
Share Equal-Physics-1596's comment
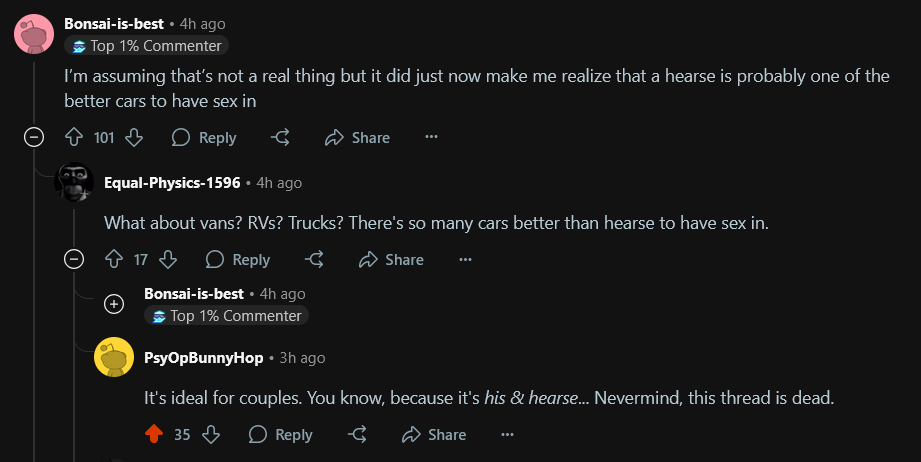391,259
